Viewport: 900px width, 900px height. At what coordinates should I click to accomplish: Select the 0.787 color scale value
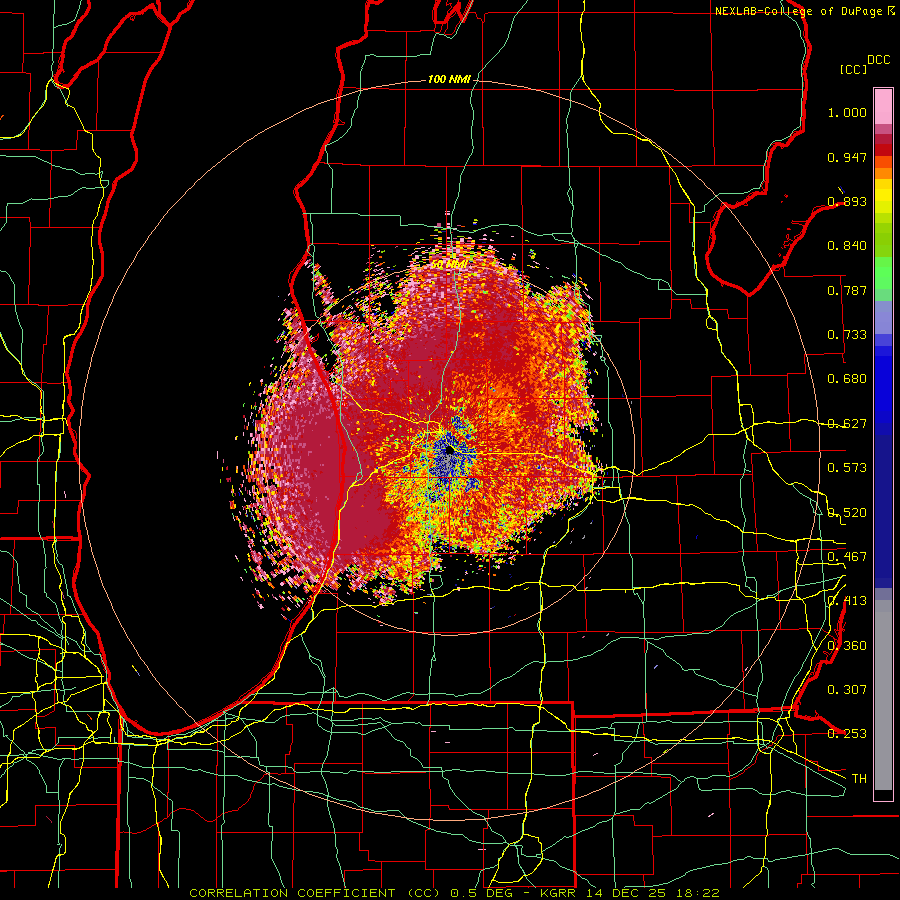click(847, 290)
